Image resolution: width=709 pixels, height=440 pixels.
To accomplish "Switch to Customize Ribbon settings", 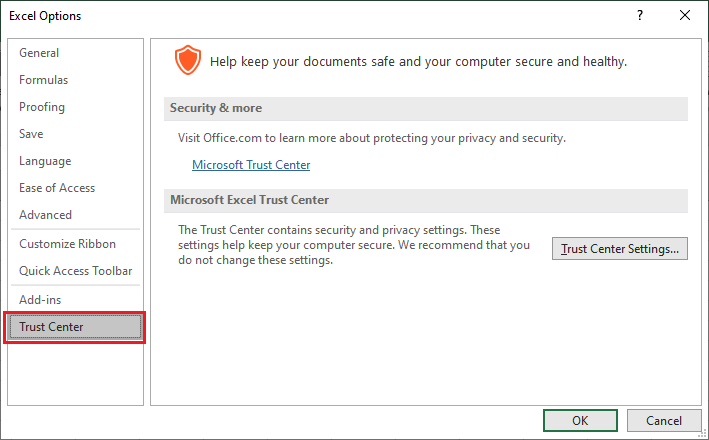I will click(67, 244).
